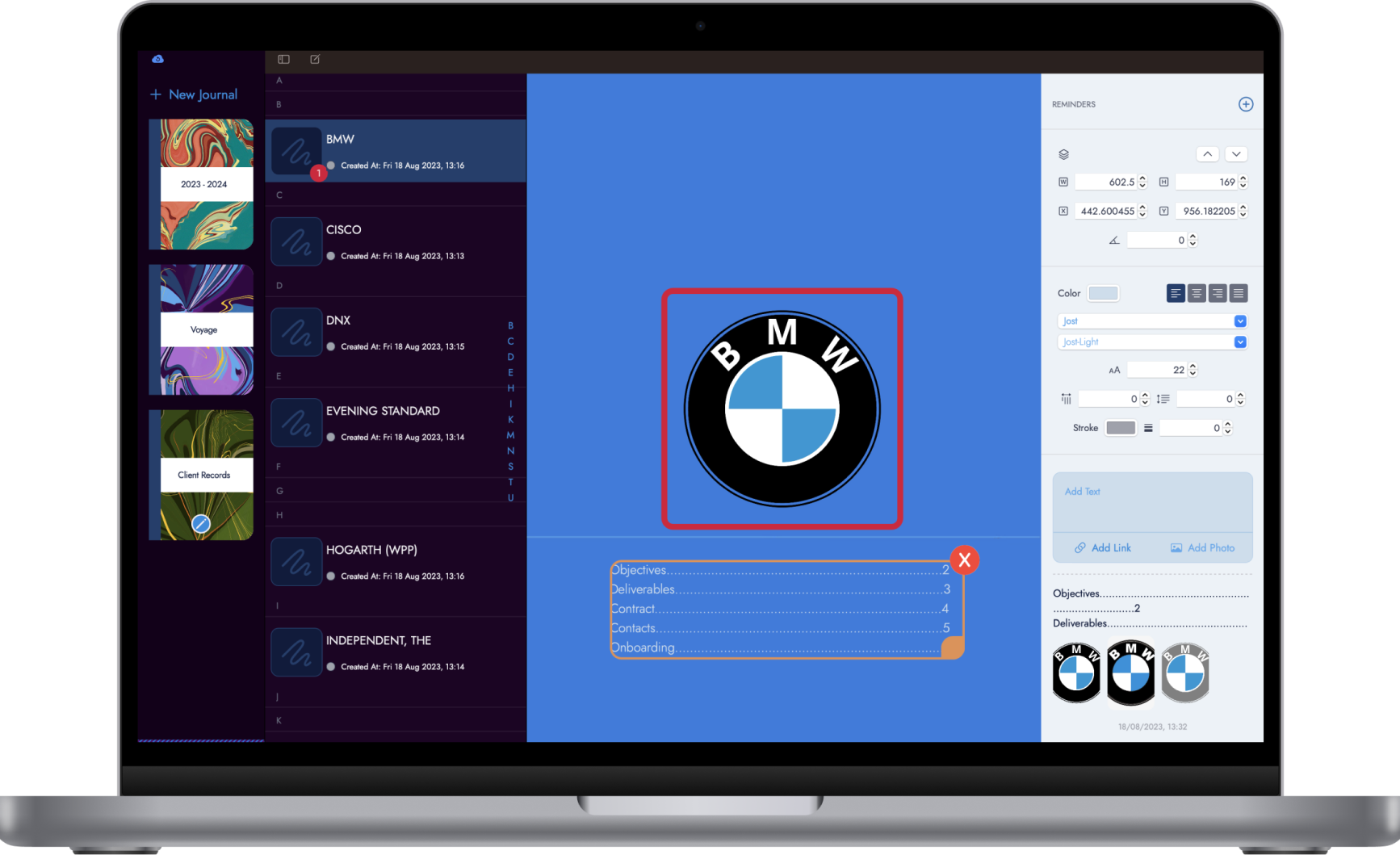This screenshot has width=1400, height=855.
Task: Open the Voyage journal
Action: point(202,329)
